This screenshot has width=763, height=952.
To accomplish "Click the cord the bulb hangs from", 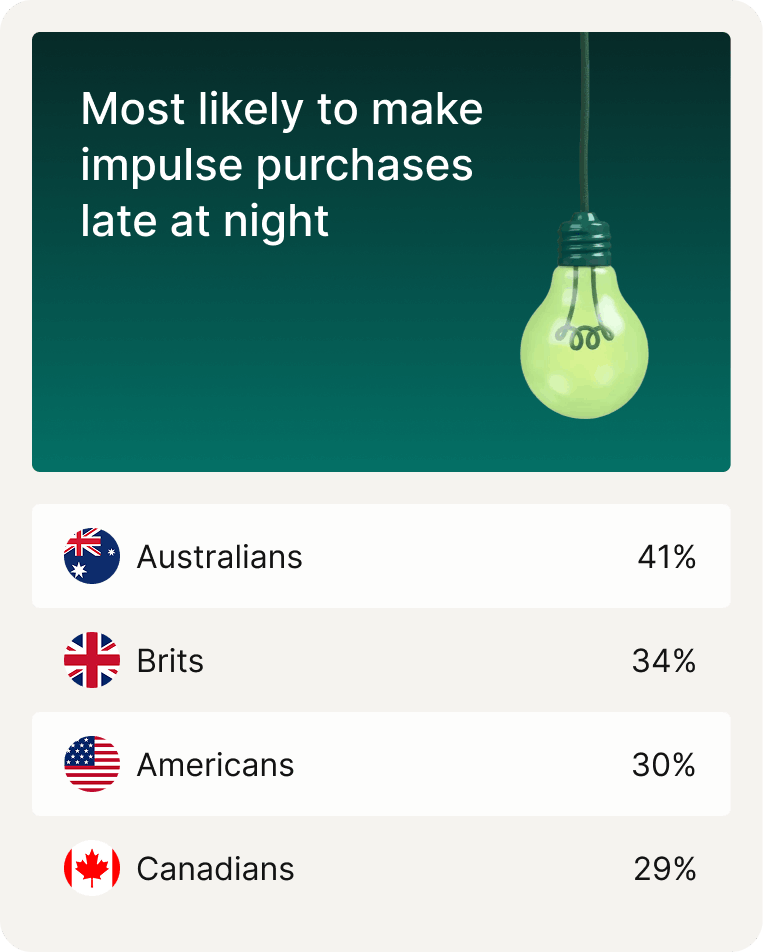I will [x=585, y=120].
